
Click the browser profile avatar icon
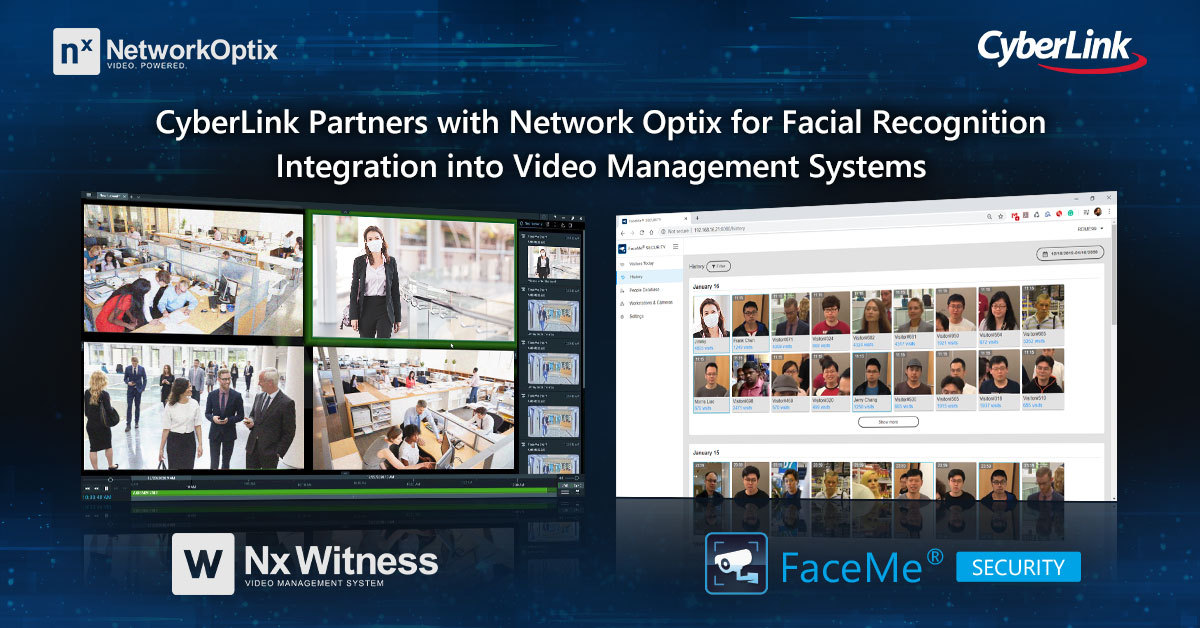1097,213
